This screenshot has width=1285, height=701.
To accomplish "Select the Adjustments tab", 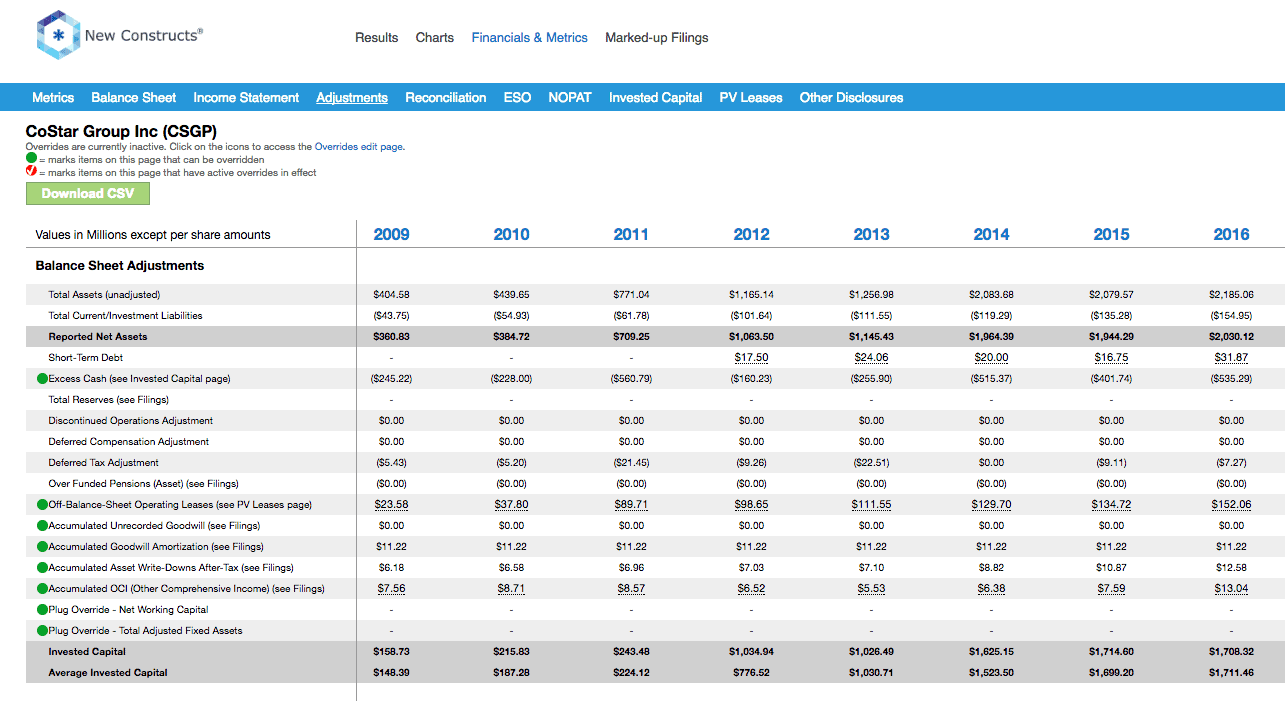I will coord(352,98).
